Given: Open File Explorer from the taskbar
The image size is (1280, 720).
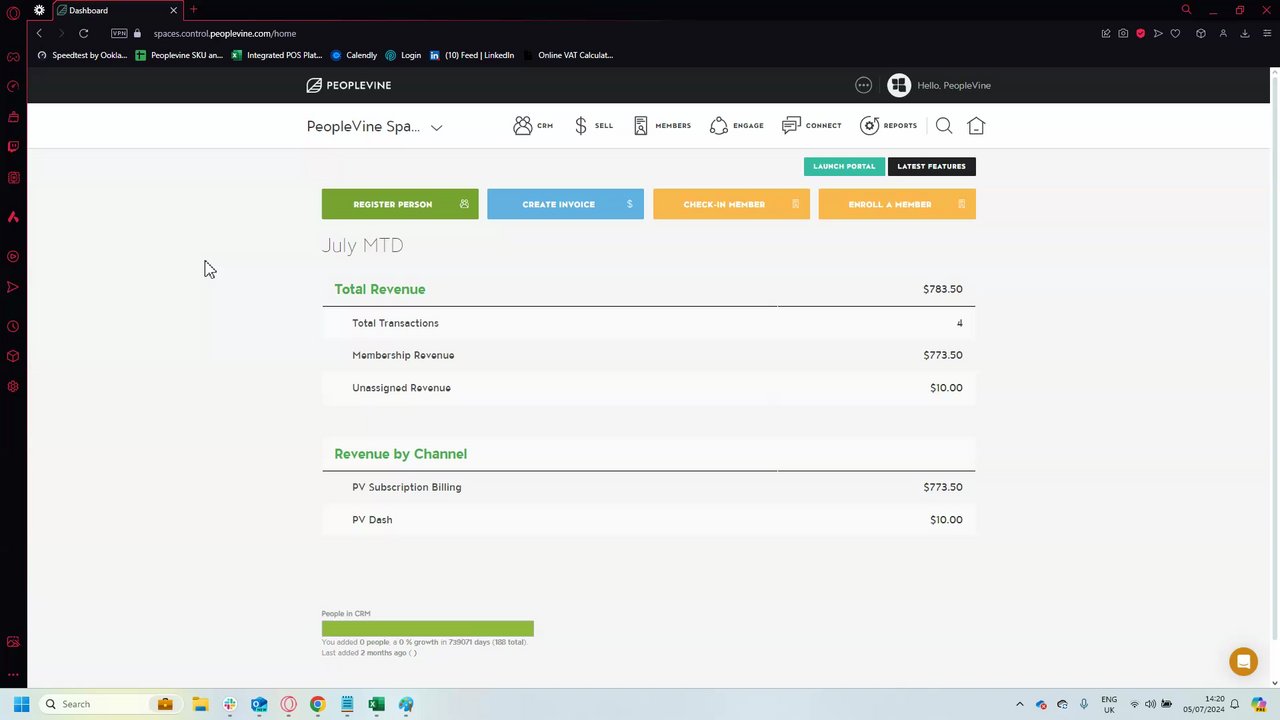Looking at the screenshot, I should point(200,704).
